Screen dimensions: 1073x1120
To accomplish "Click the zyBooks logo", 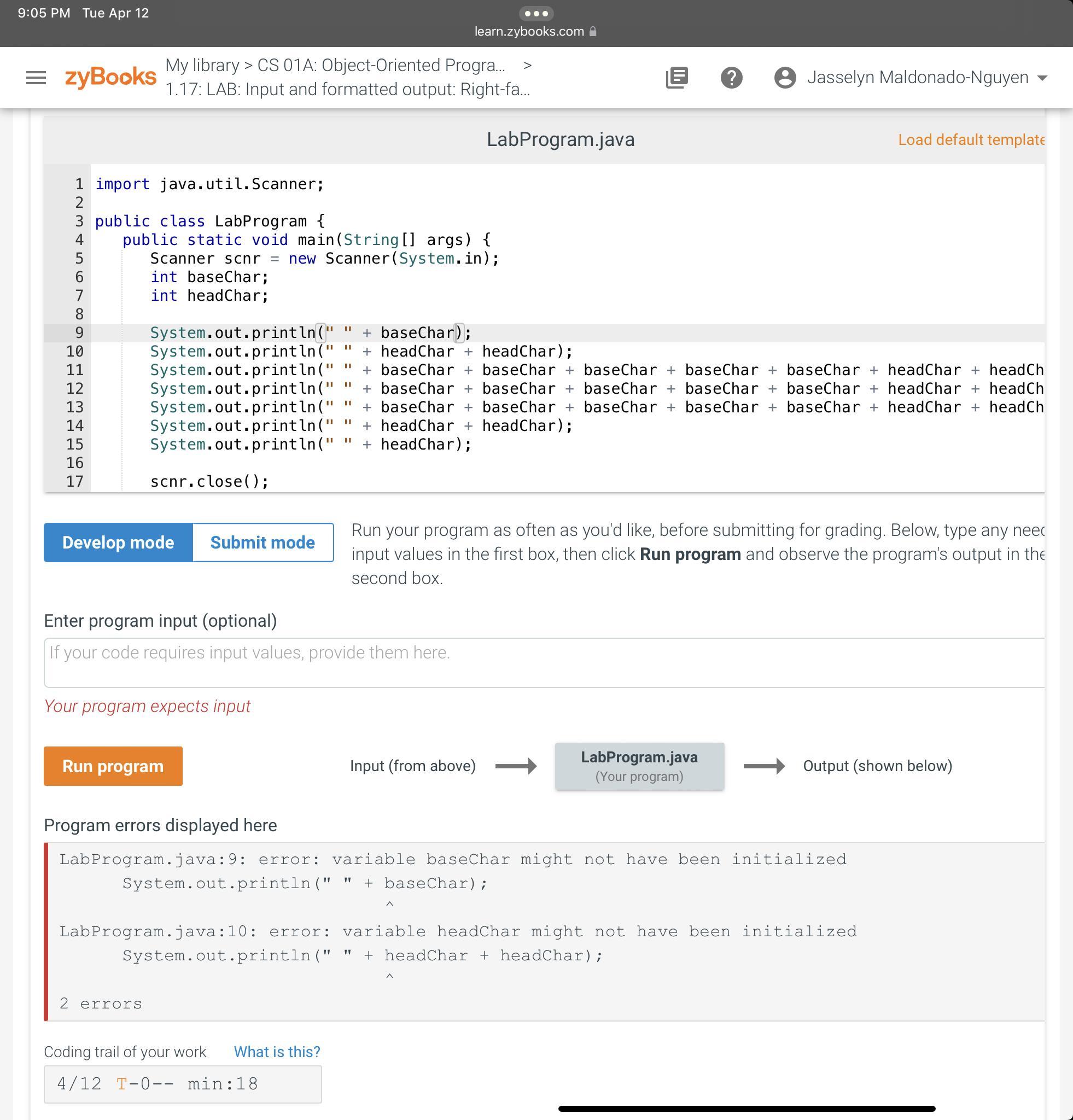I will pos(110,77).
